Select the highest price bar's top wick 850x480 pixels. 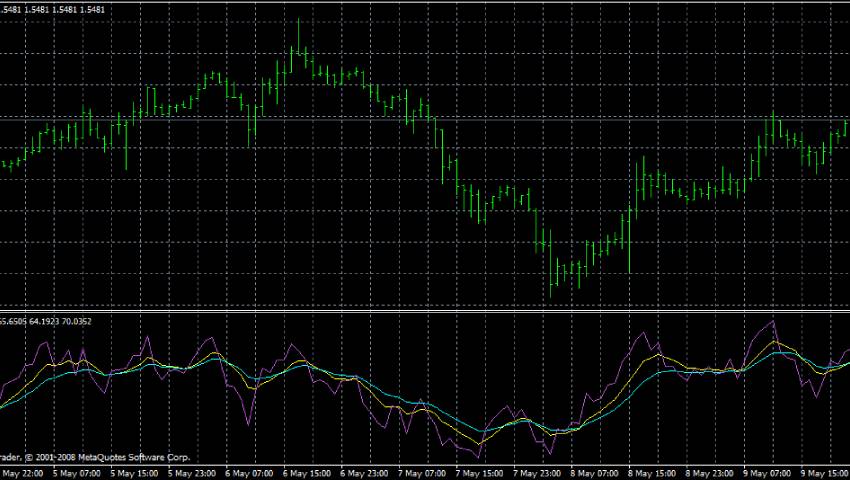[x=298, y=22]
